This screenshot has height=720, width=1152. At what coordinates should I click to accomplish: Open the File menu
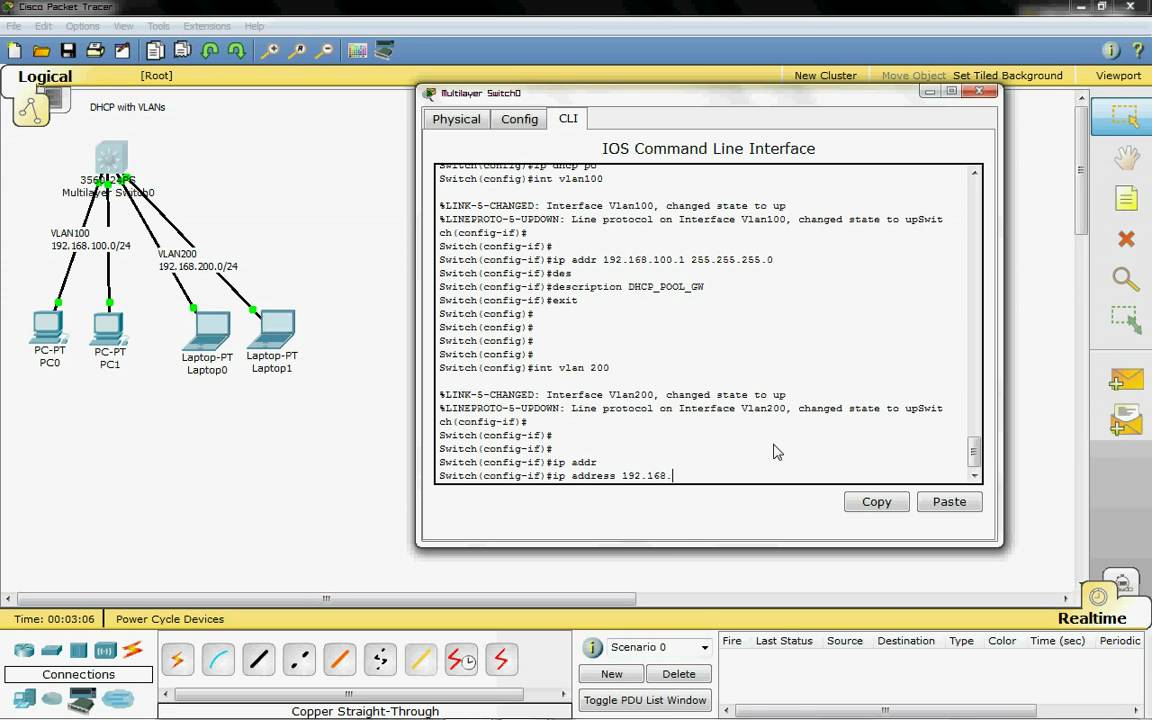click(x=13, y=26)
